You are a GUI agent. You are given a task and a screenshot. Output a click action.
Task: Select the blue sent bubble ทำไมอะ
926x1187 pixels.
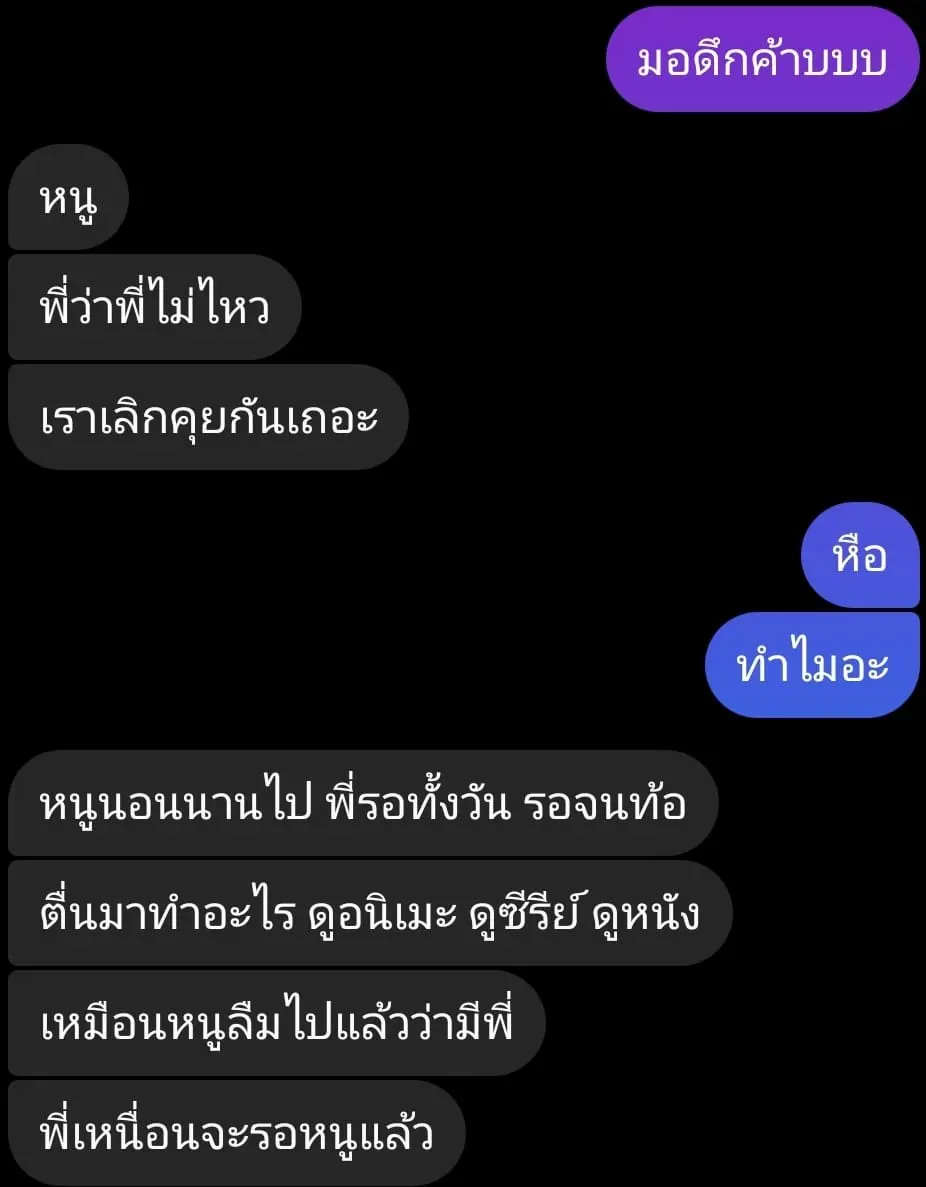812,665
